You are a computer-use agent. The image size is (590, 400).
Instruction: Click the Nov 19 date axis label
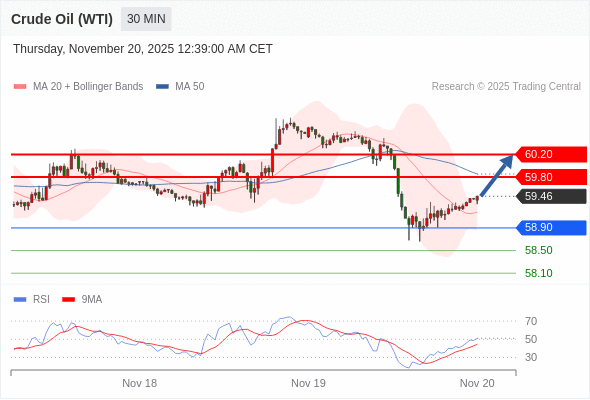click(x=309, y=383)
